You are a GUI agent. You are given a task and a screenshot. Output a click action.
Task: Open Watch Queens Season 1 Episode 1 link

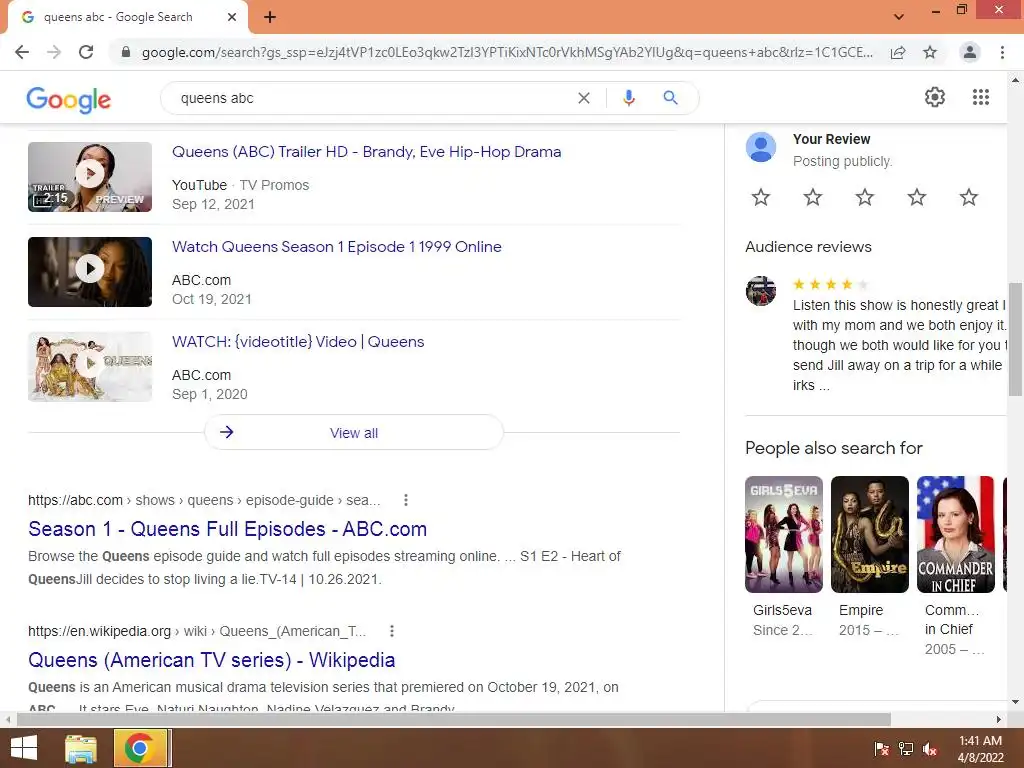(336, 247)
